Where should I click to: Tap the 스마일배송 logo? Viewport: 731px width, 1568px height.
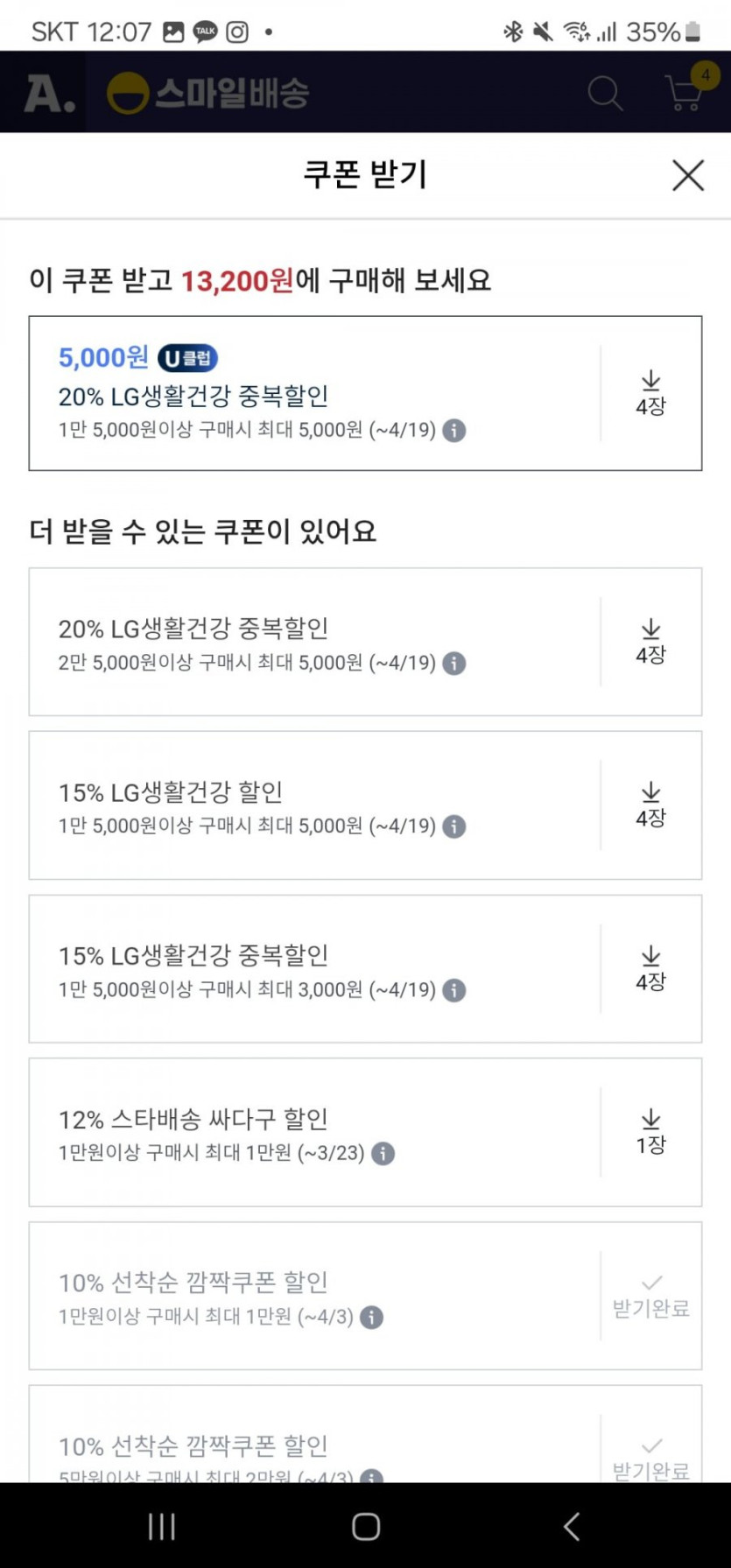click(208, 93)
